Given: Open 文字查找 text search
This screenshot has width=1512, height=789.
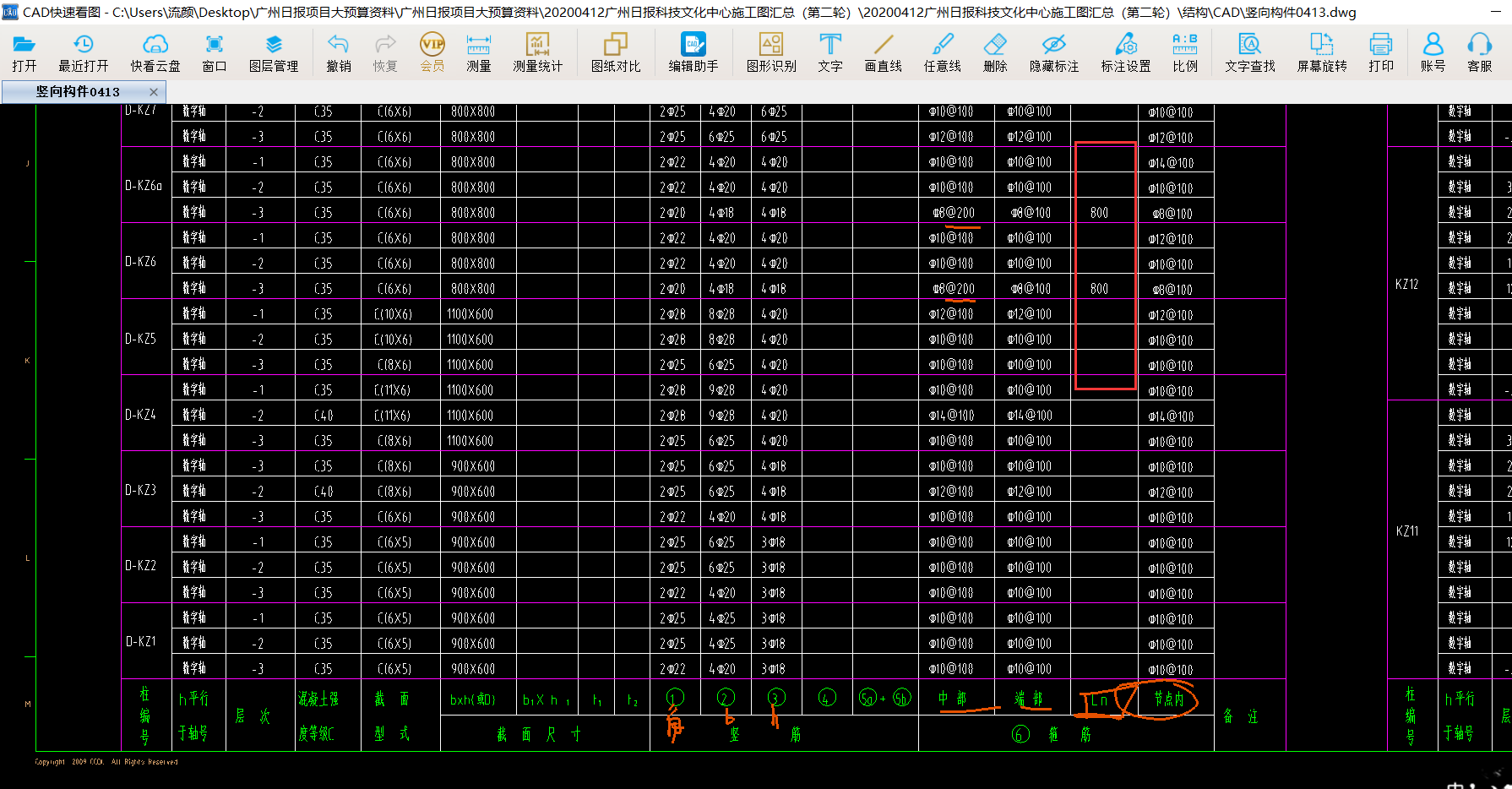Looking at the screenshot, I should 1250,52.
